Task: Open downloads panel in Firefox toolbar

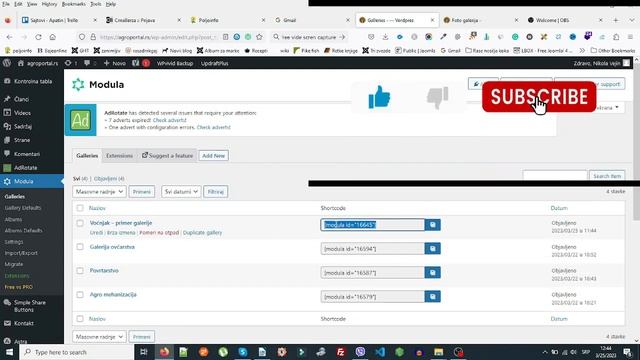Action: 385,37
